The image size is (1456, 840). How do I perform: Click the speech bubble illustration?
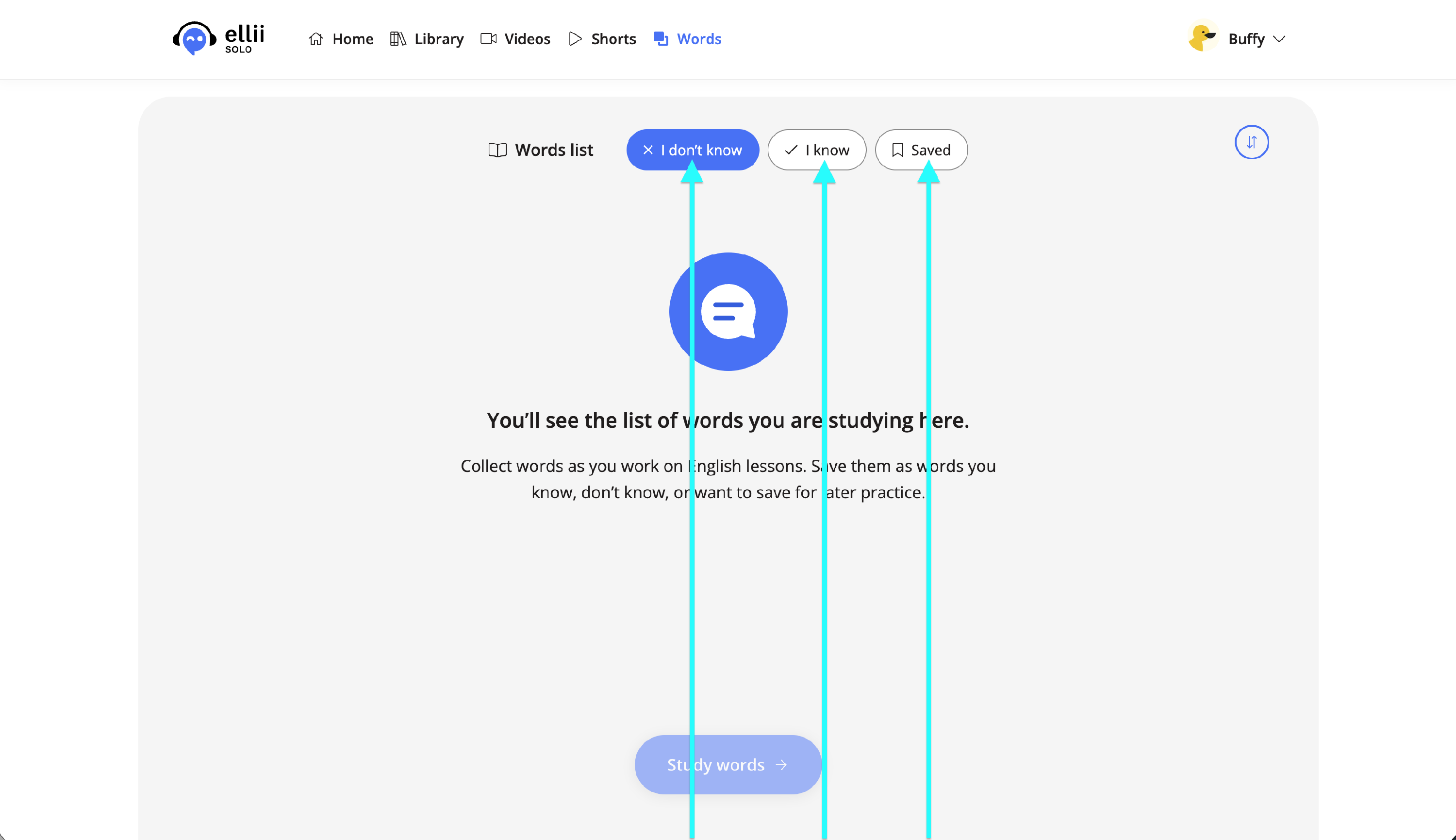click(x=728, y=312)
